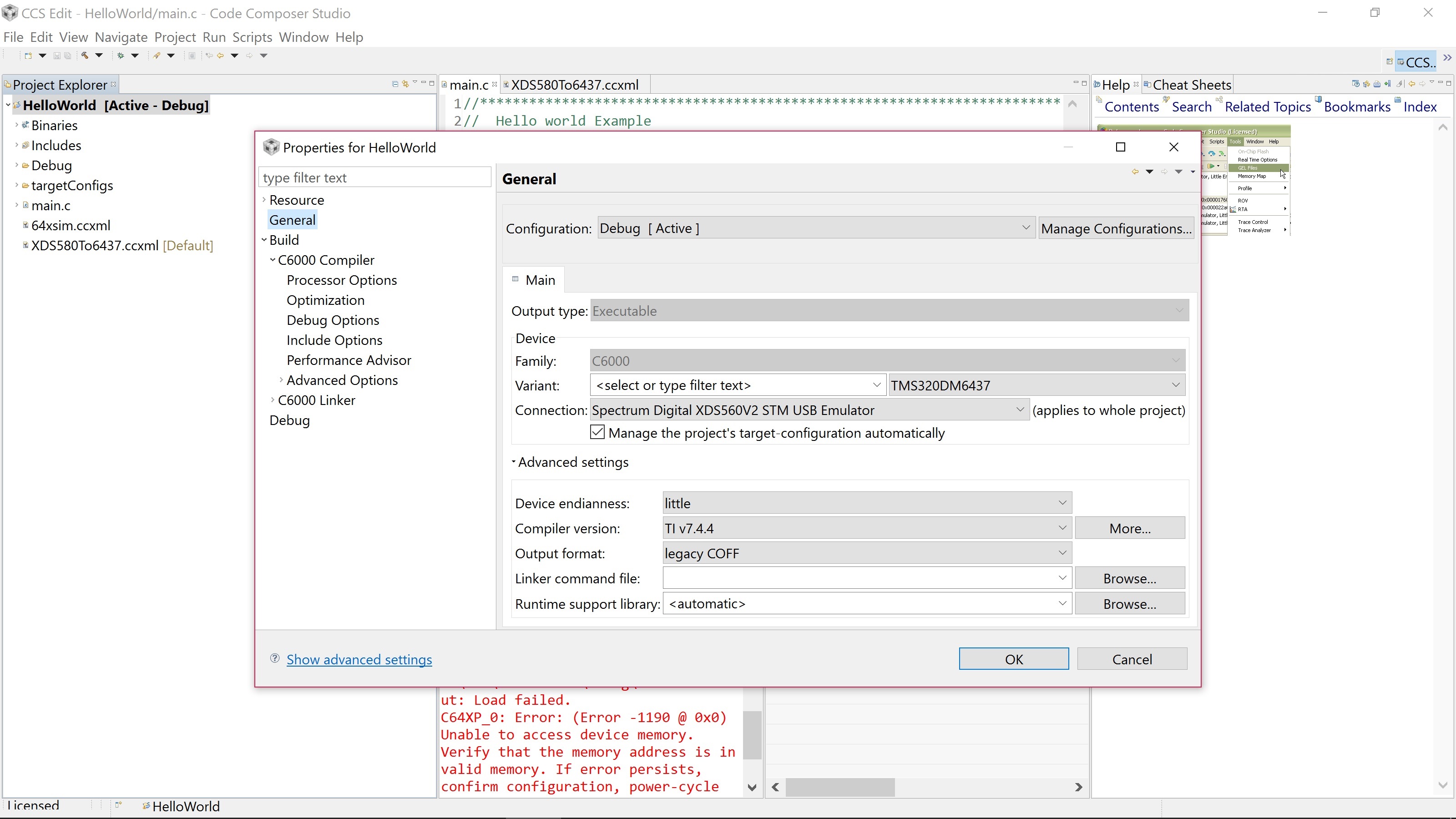Open the Related Topics help link

click(x=1267, y=106)
